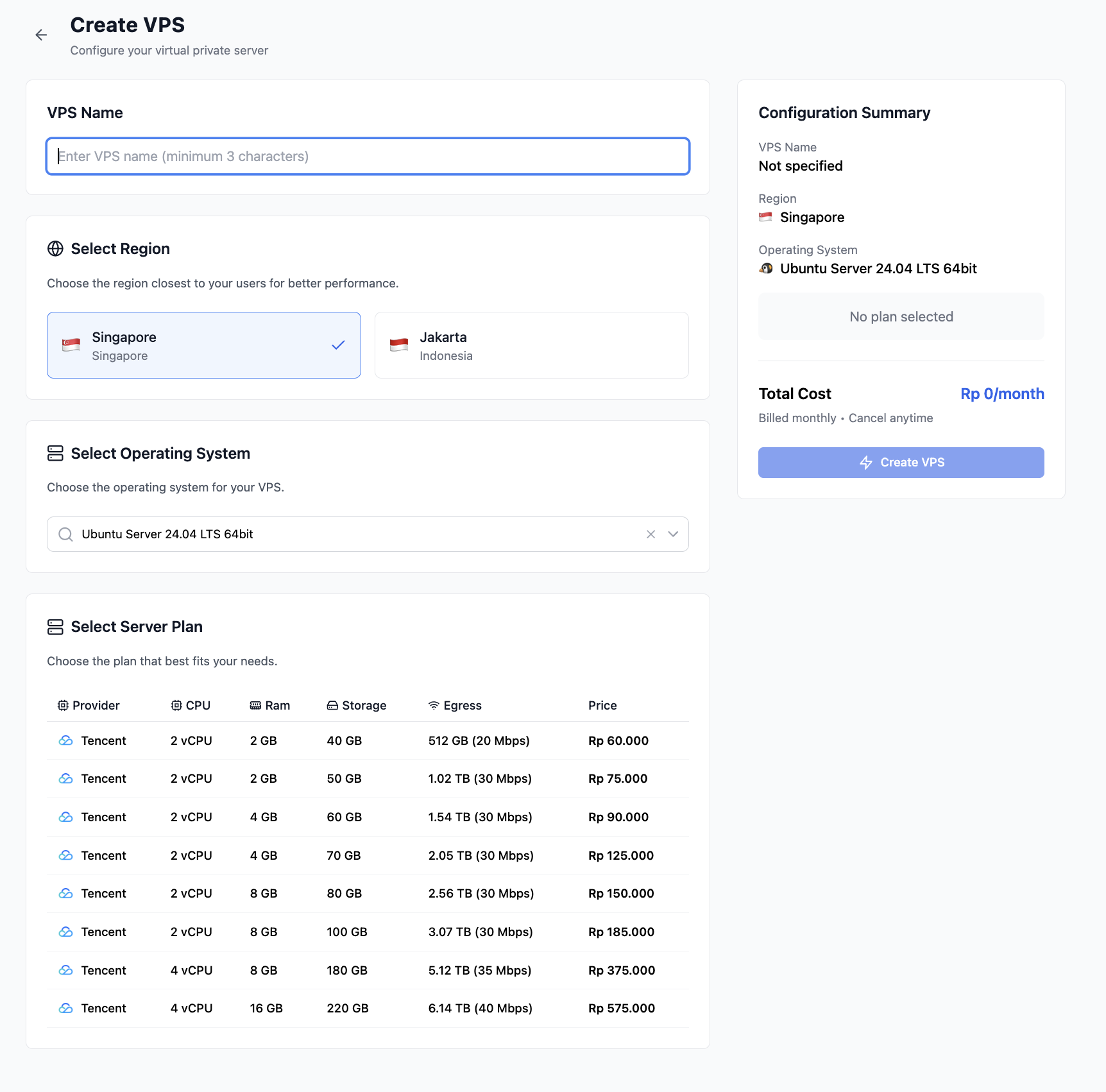This screenshot has width=1106, height=1092.
Task: Click the globe icon next to Select Region
Action: pos(55,249)
